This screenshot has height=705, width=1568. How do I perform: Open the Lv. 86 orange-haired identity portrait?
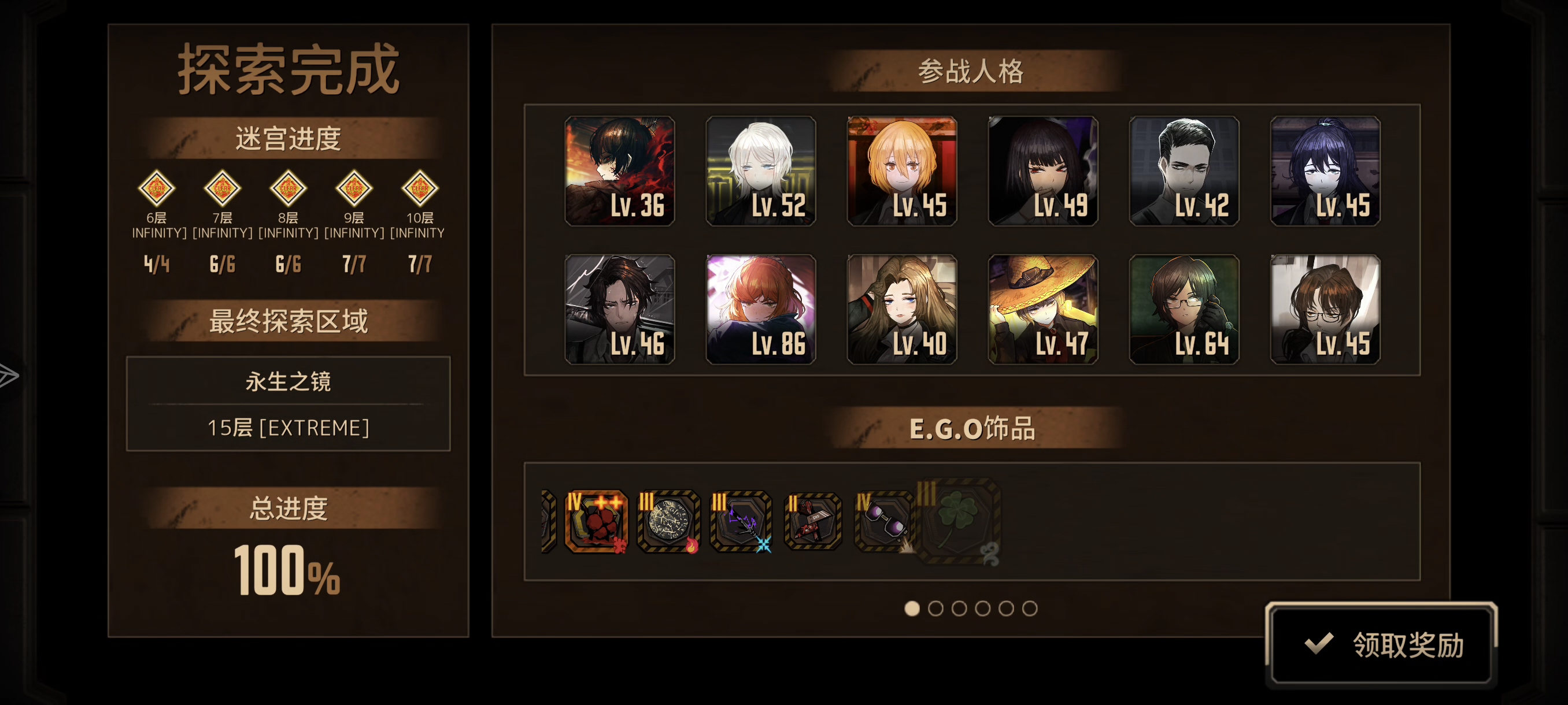761,310
